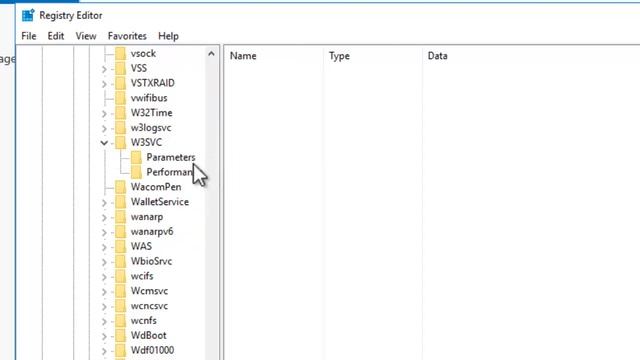Select the vwifibus key label
The image size is (640, 360).
point(149,98)
